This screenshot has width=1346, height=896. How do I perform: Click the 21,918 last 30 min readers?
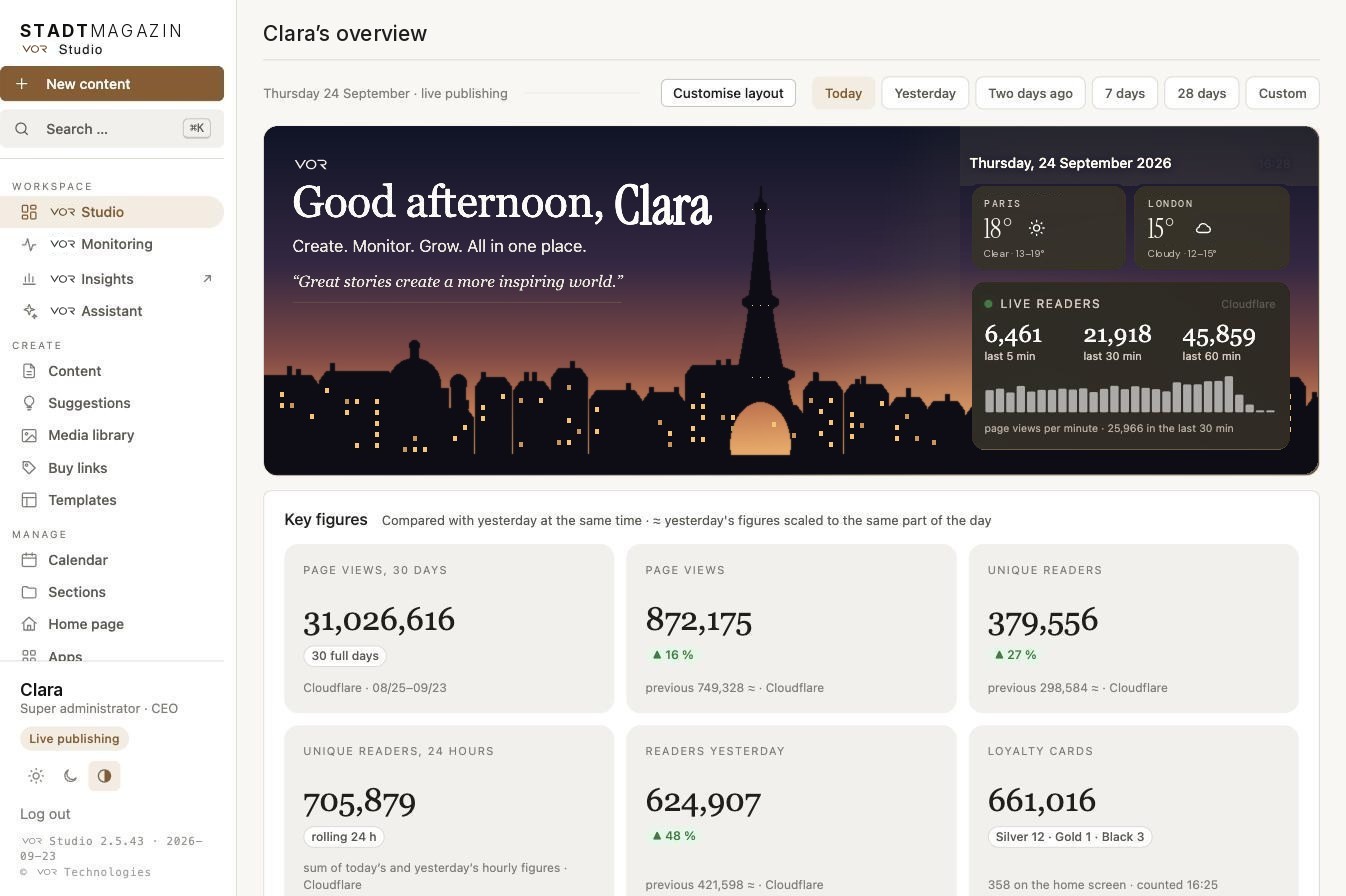pos(1117,335)
